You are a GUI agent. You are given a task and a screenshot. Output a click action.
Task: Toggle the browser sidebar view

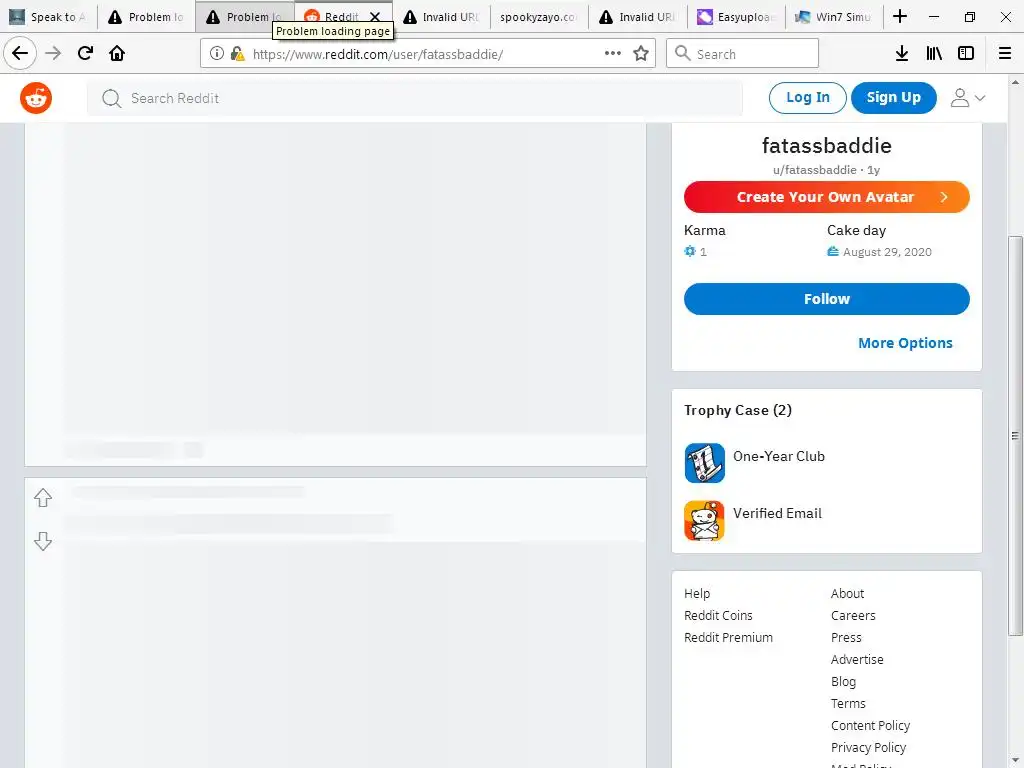[966, 54]
